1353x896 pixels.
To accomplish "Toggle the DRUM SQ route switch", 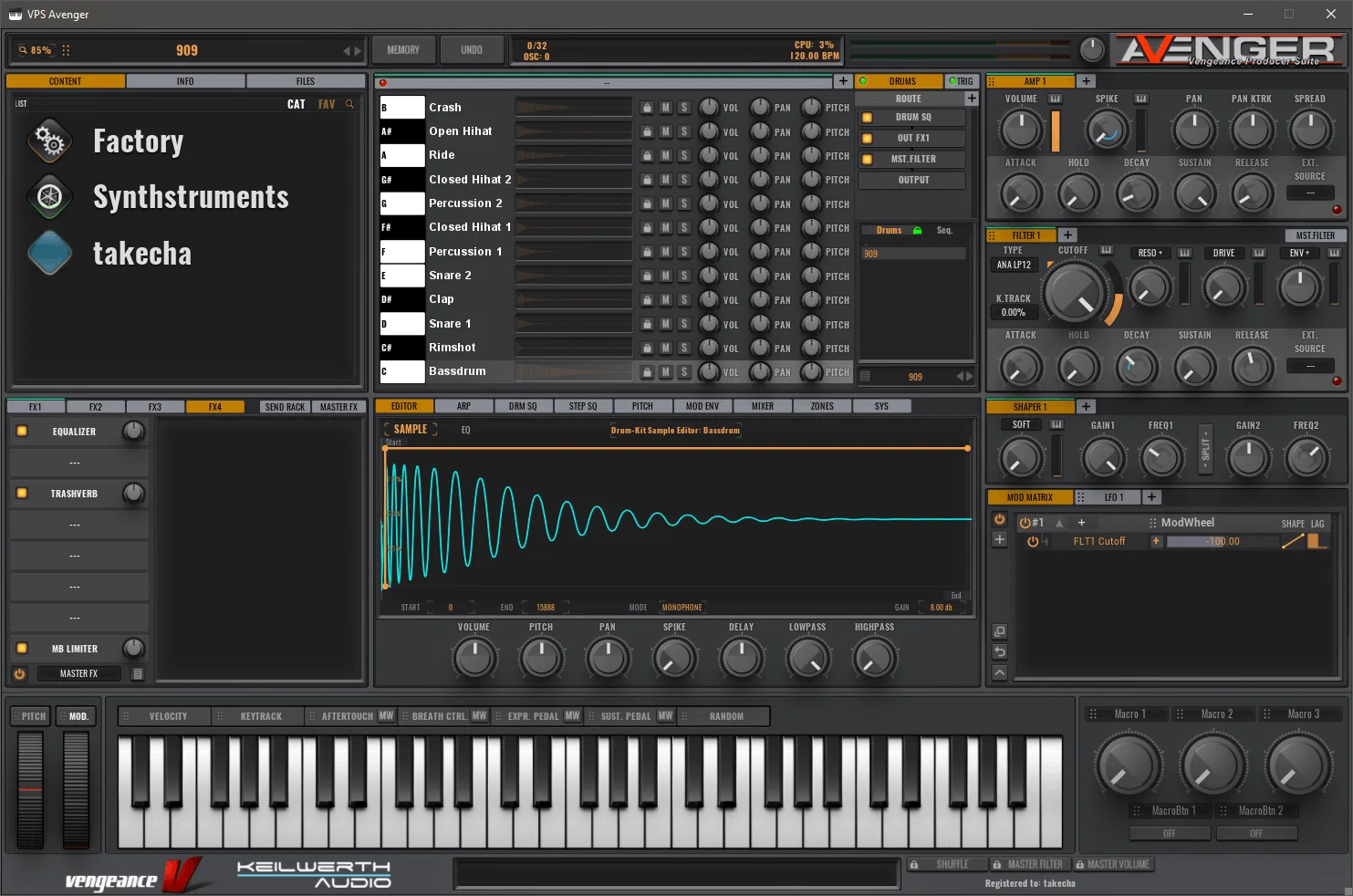I will pyautogui.click(x=867, y=117).
